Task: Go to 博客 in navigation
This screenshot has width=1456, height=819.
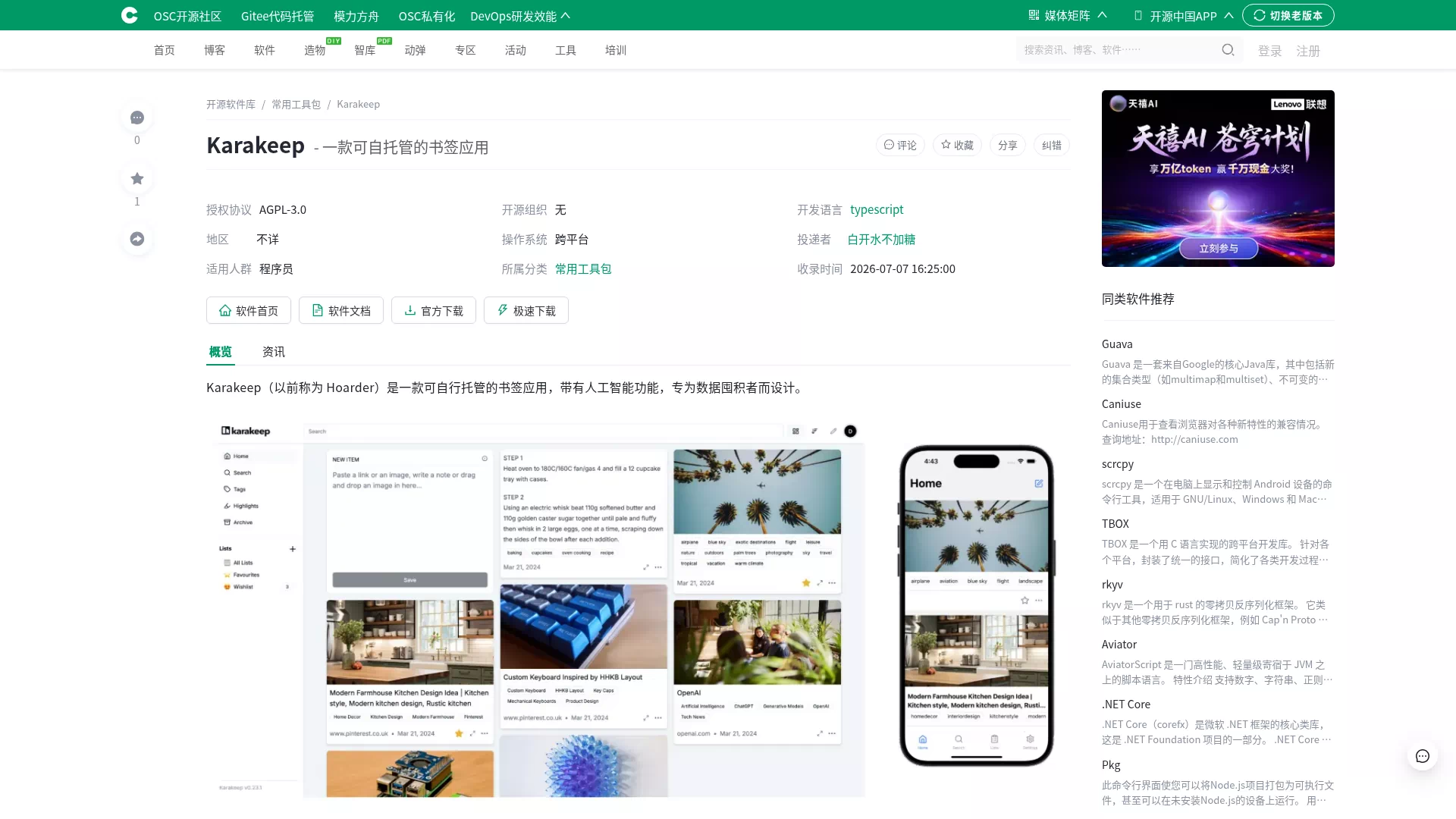Action: pyautogui.click(x=215, y=50)
